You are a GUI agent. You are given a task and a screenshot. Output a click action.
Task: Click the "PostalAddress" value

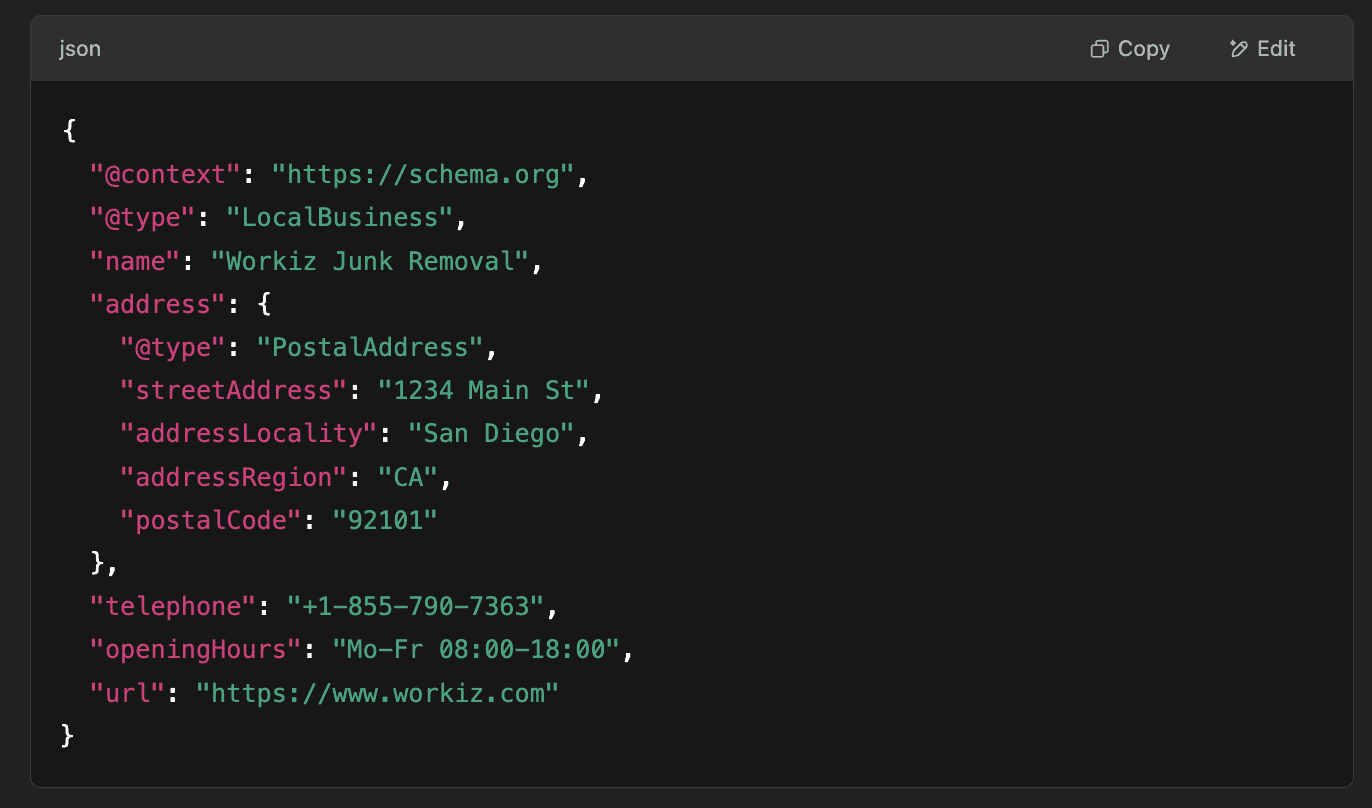369,347
